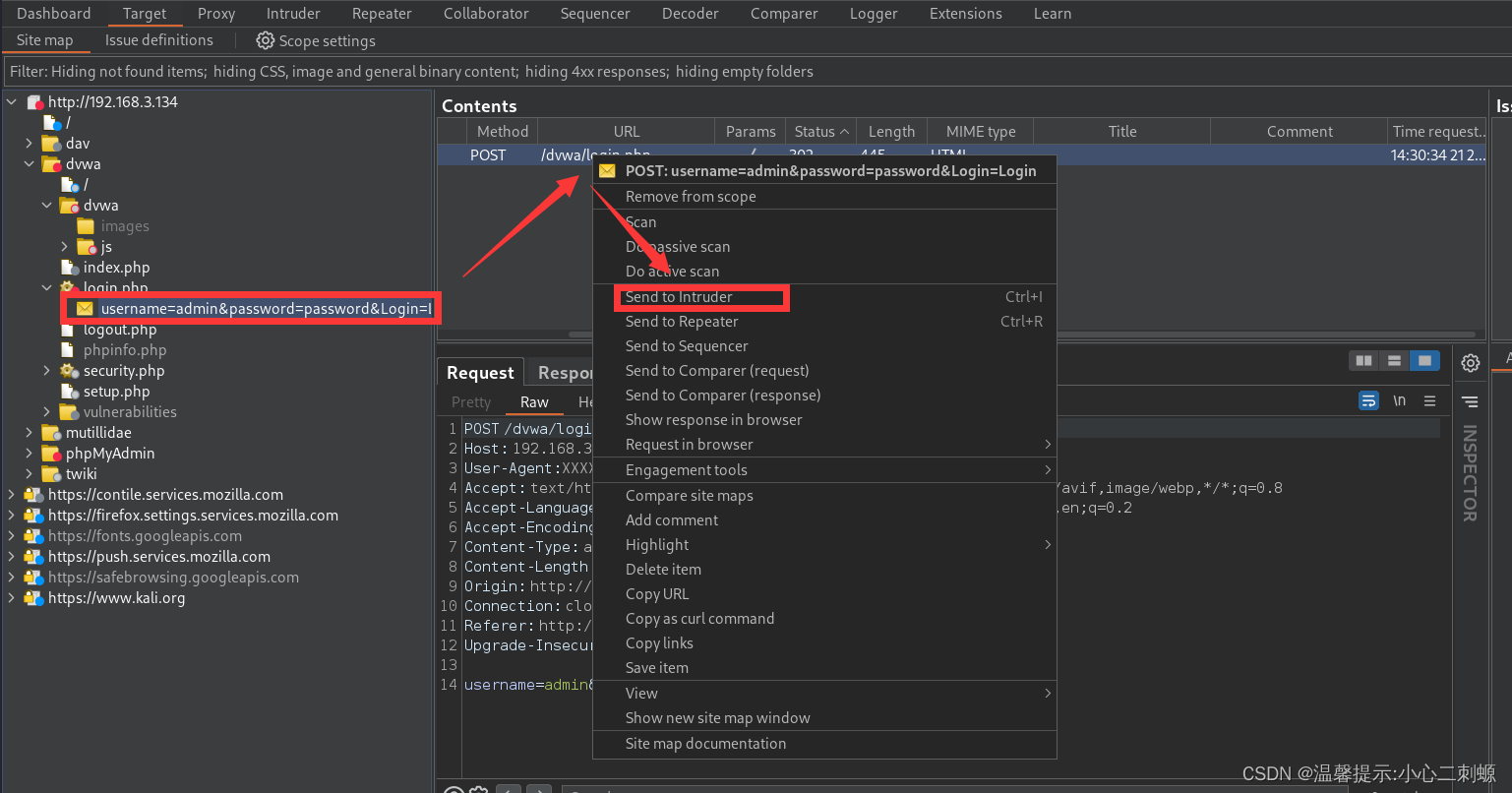
Task: Choose Add comment
Action: tap(824, 520)
